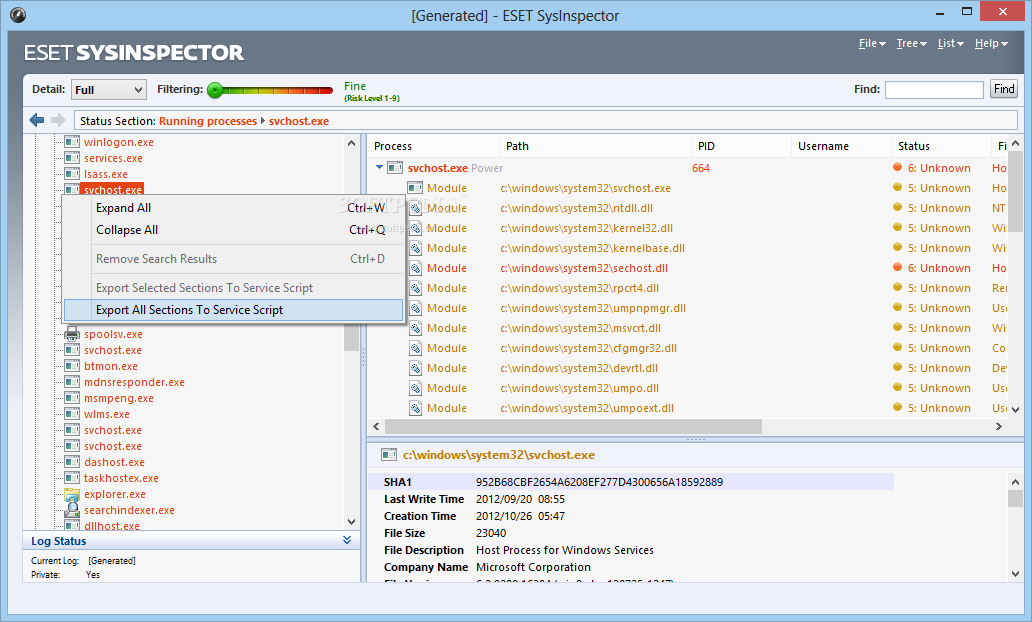Image resolution: width=1032 pixels, height=622 pixels.
Task: Click the module icon for umpoext.dll
Action: click(x=415, y=408)
